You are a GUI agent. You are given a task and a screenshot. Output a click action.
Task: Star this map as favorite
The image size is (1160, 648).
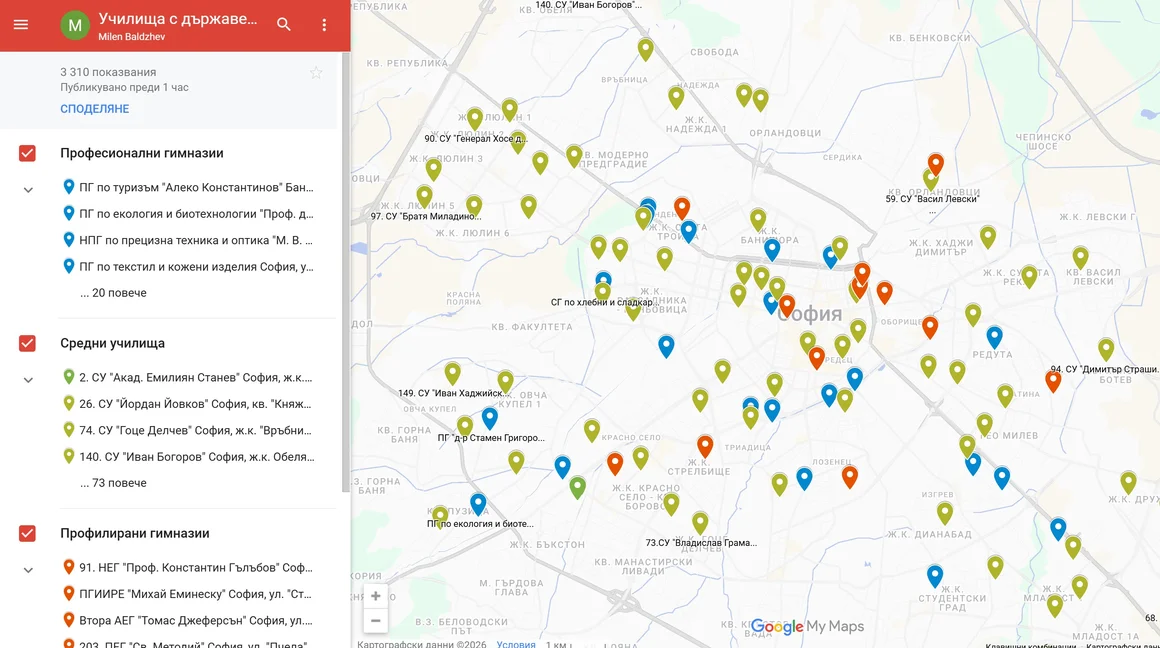(x=316, y=72)
